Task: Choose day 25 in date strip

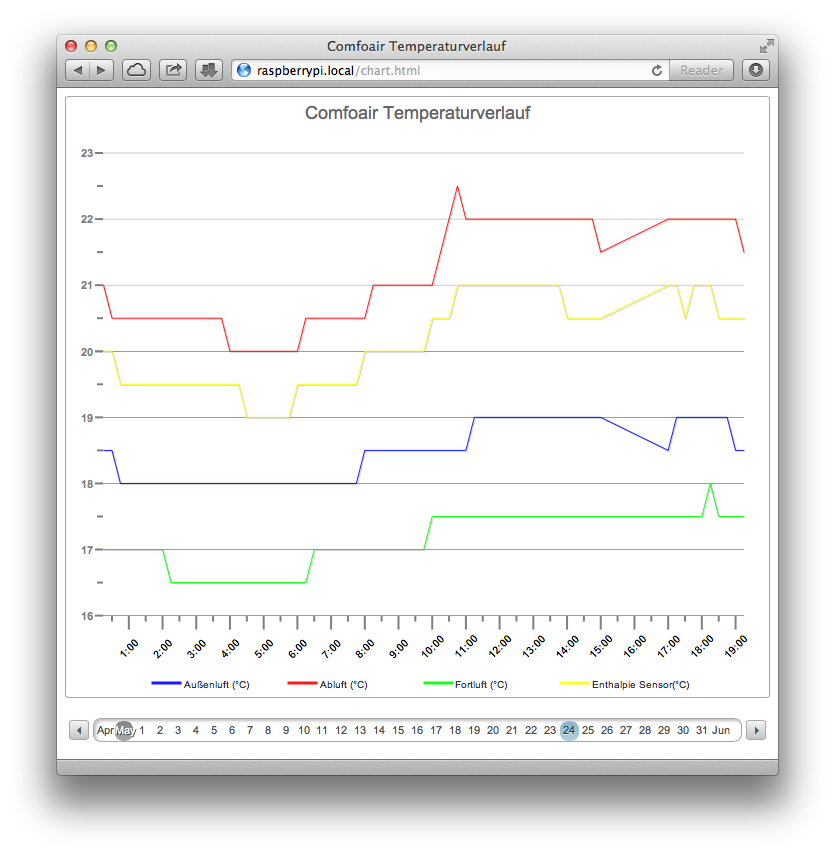Action: (x=588, y=730)
